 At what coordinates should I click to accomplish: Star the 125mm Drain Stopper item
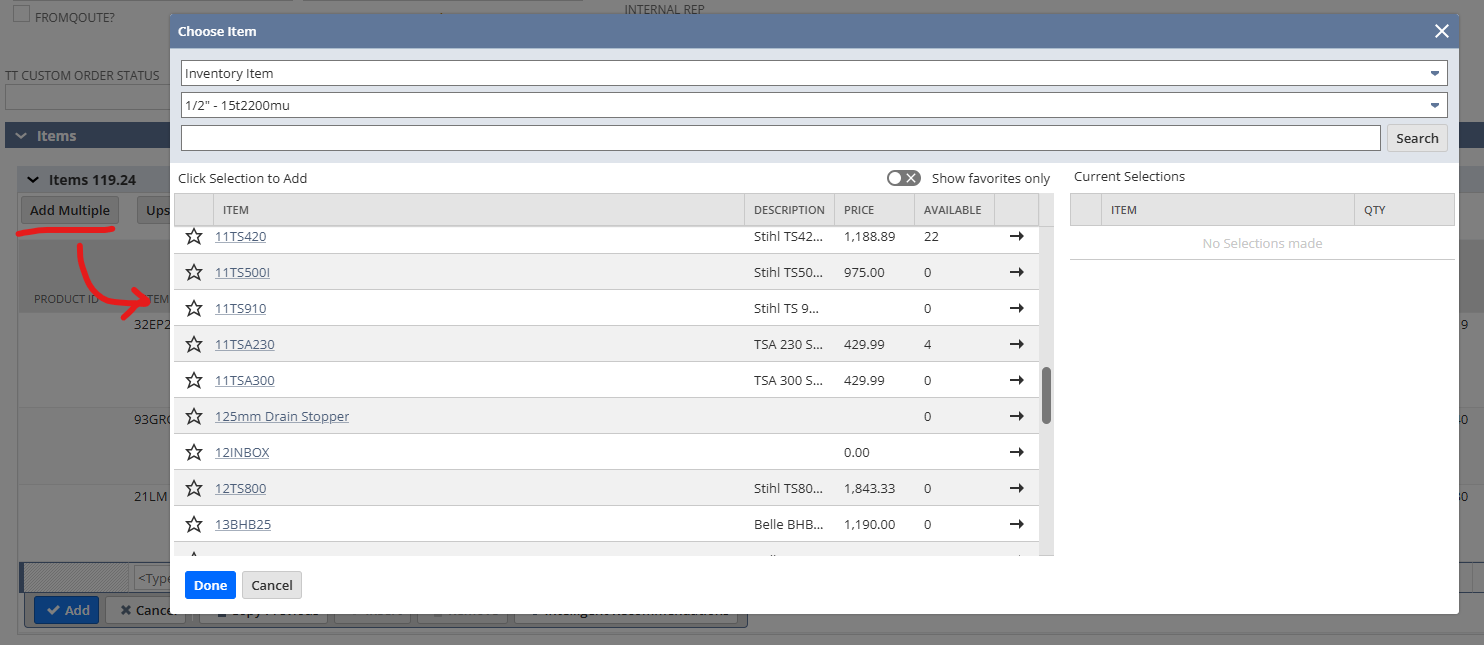point(194,416)
